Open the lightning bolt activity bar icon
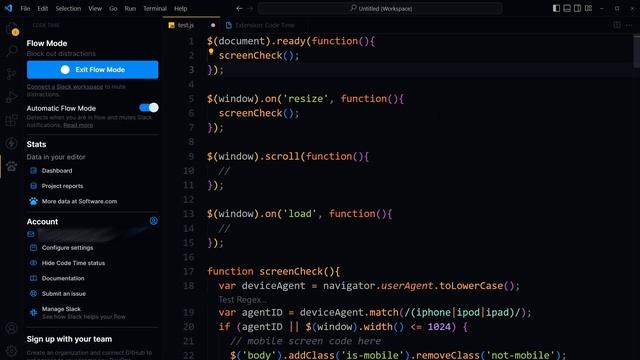This screenshot has height=360, width=640. point(12,143)
